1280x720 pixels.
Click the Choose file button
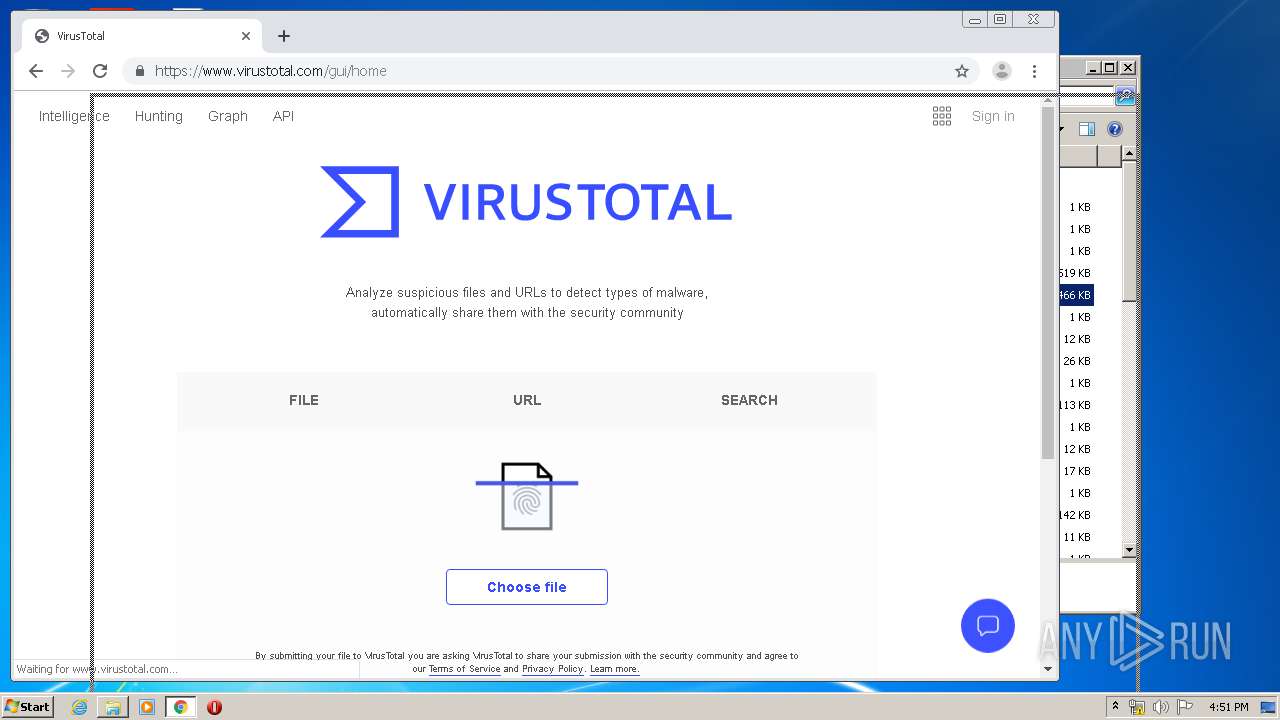pos(527,587)
